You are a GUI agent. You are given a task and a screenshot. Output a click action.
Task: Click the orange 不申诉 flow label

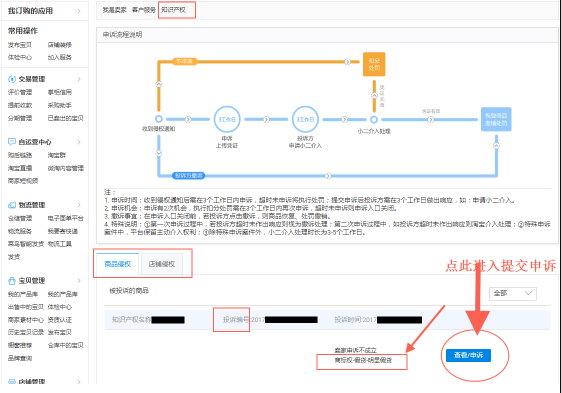(x=184, y=62)
